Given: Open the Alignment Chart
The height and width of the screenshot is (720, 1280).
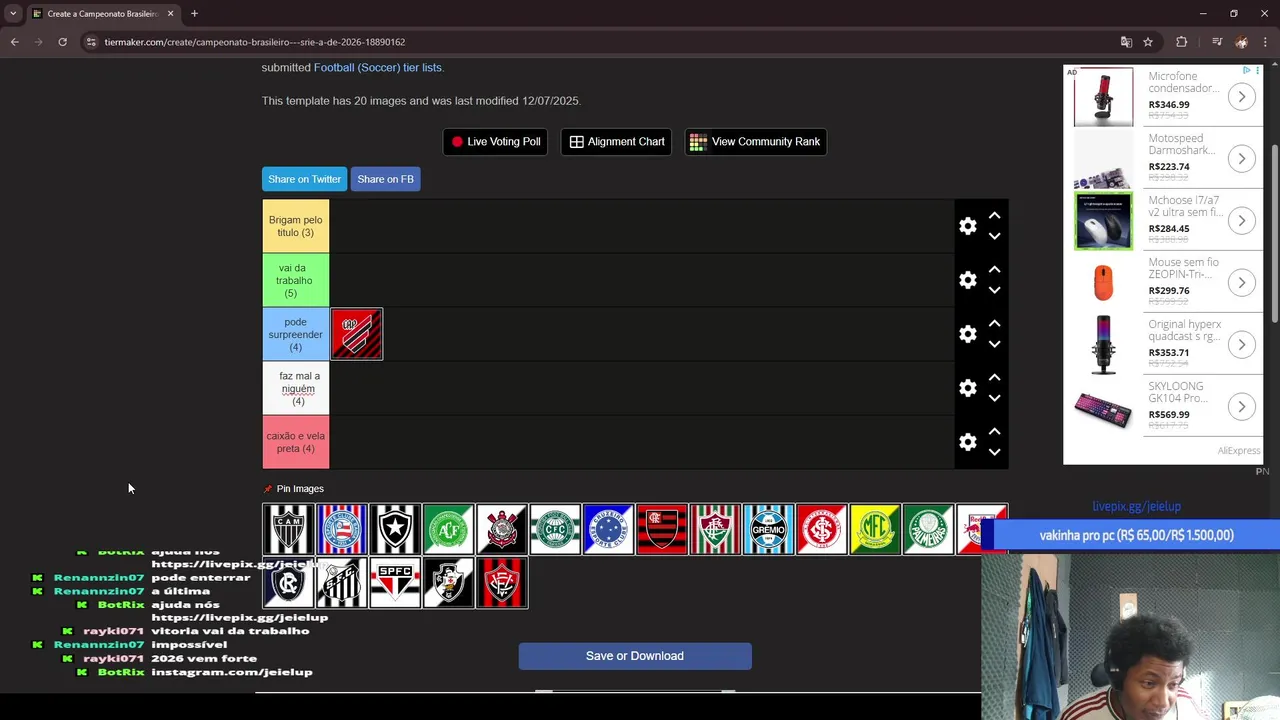Looking at the screenshot, I should pyautogui.click(x=617, y=142).
